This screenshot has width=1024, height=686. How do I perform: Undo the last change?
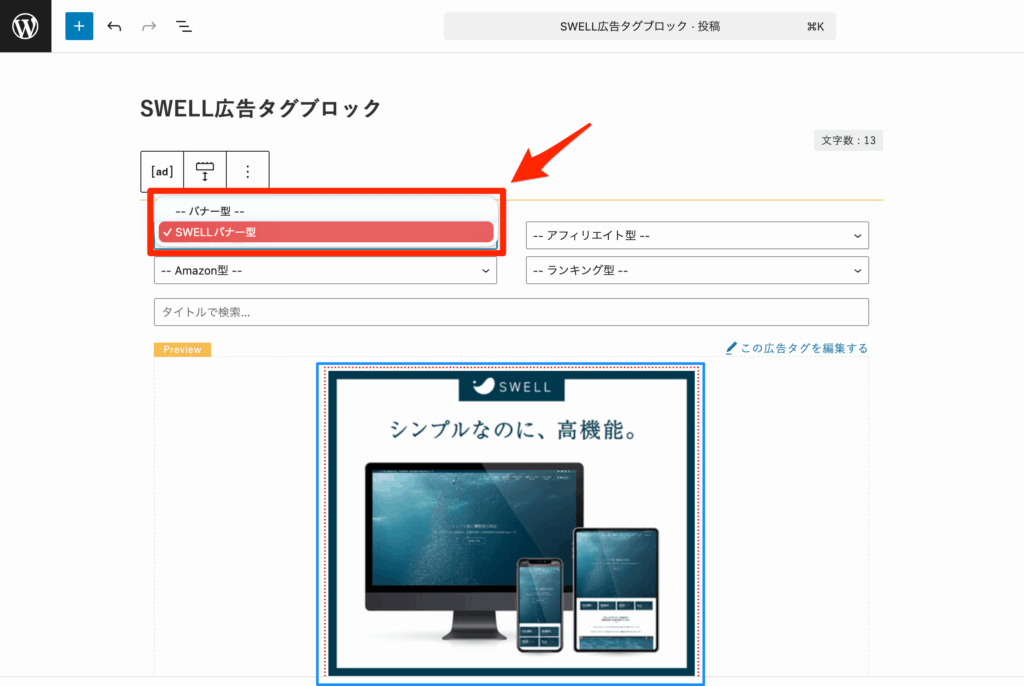114,26
